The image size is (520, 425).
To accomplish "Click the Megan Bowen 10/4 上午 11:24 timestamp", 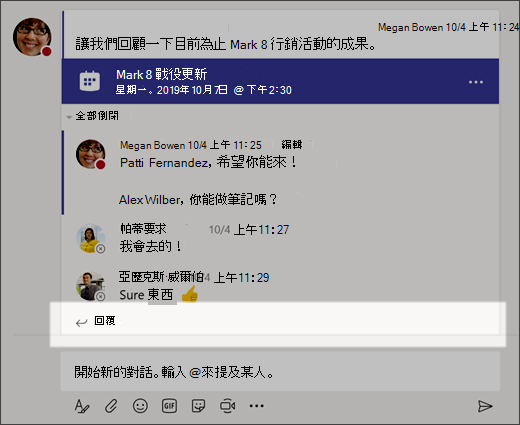I will (x=448, y=27).
